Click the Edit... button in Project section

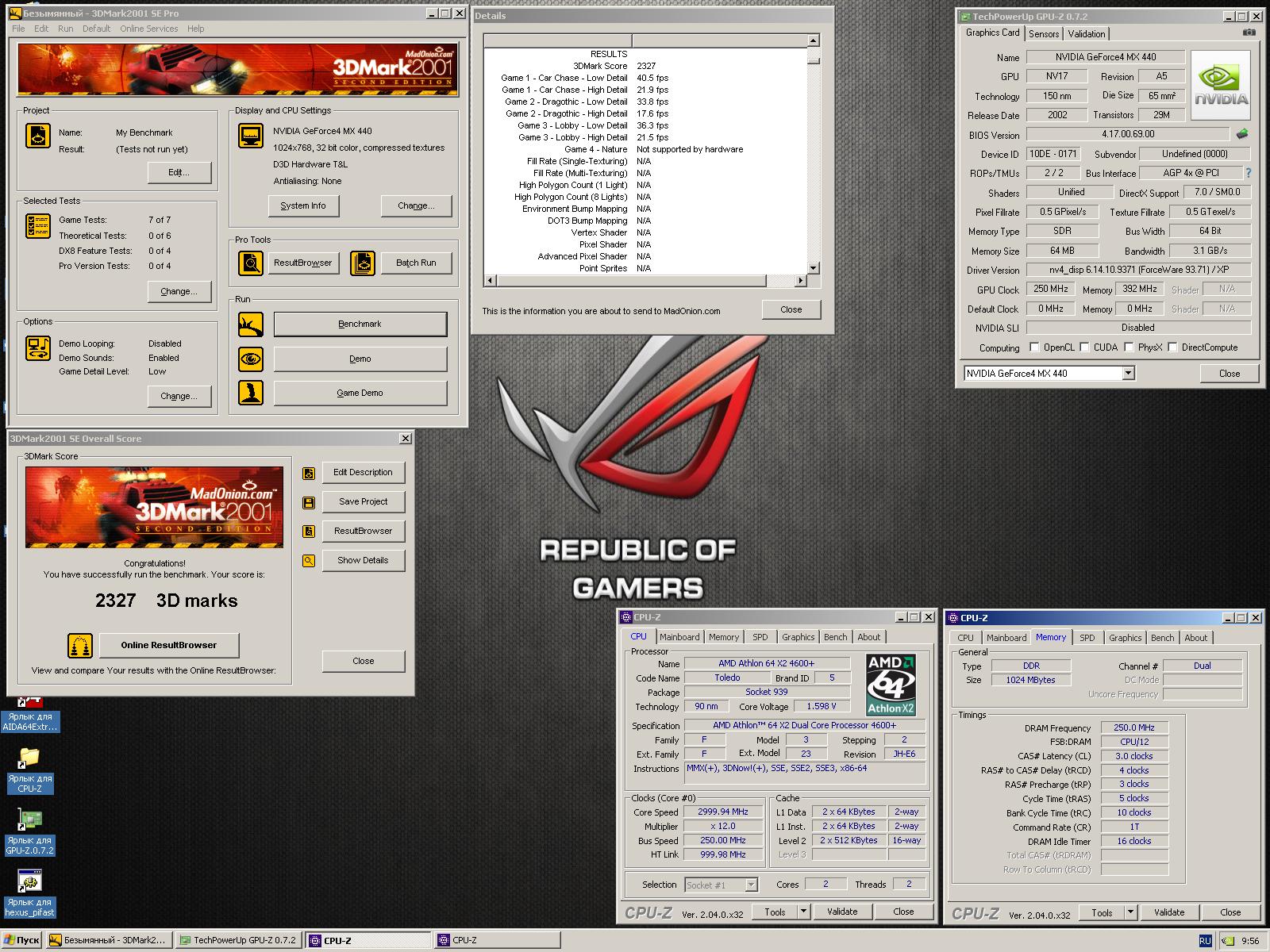[x=179, y=172]
